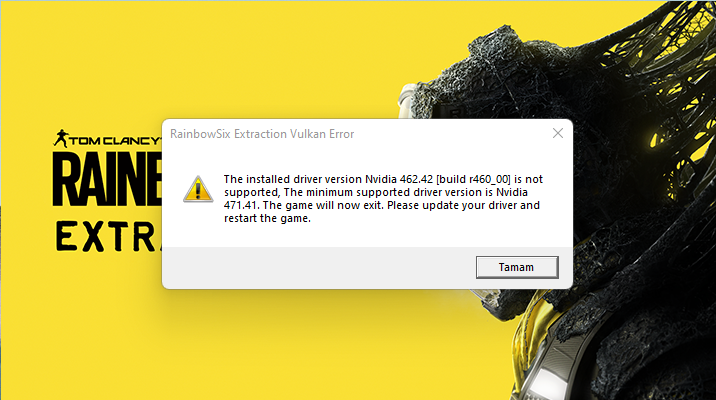The image size is (716, 400).
Task: Click the Tamam button to dismiss
Action: tap(517, 267)
